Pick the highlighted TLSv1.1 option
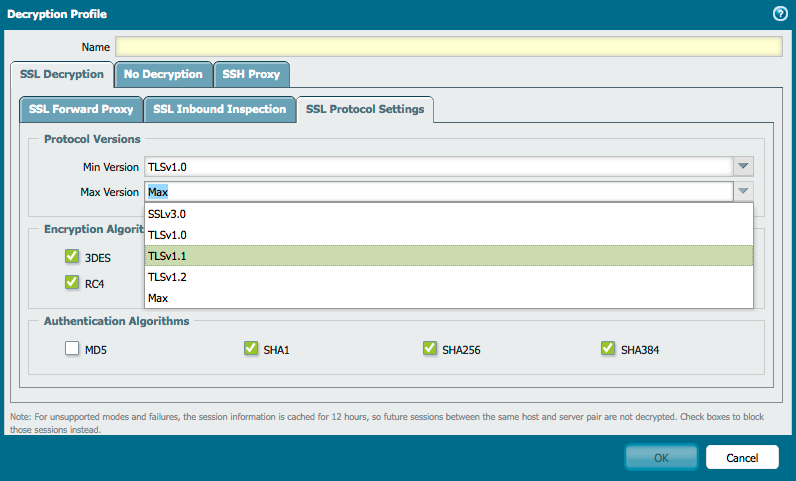This screenshot has height=481, width=796. pos(449,255)
